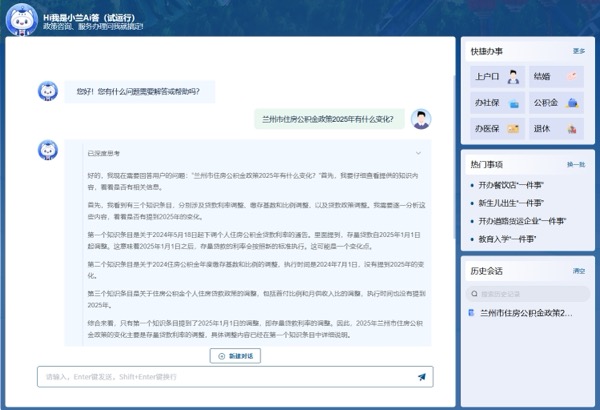The image size is (600, 410).
Task: Click paragraph starting 第一个知识条目是关于2024年5月18日
Action: pyautogui.click(x=254, y=240)
